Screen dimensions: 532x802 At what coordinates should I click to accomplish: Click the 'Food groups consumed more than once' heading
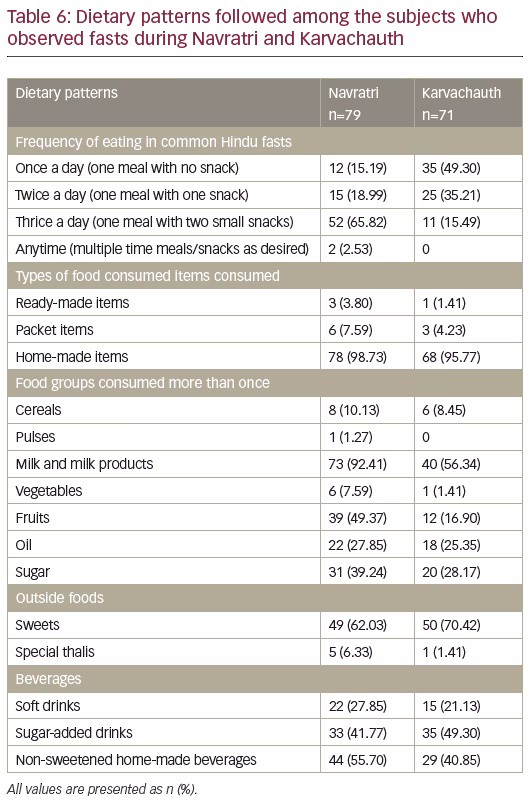point(142,383)
